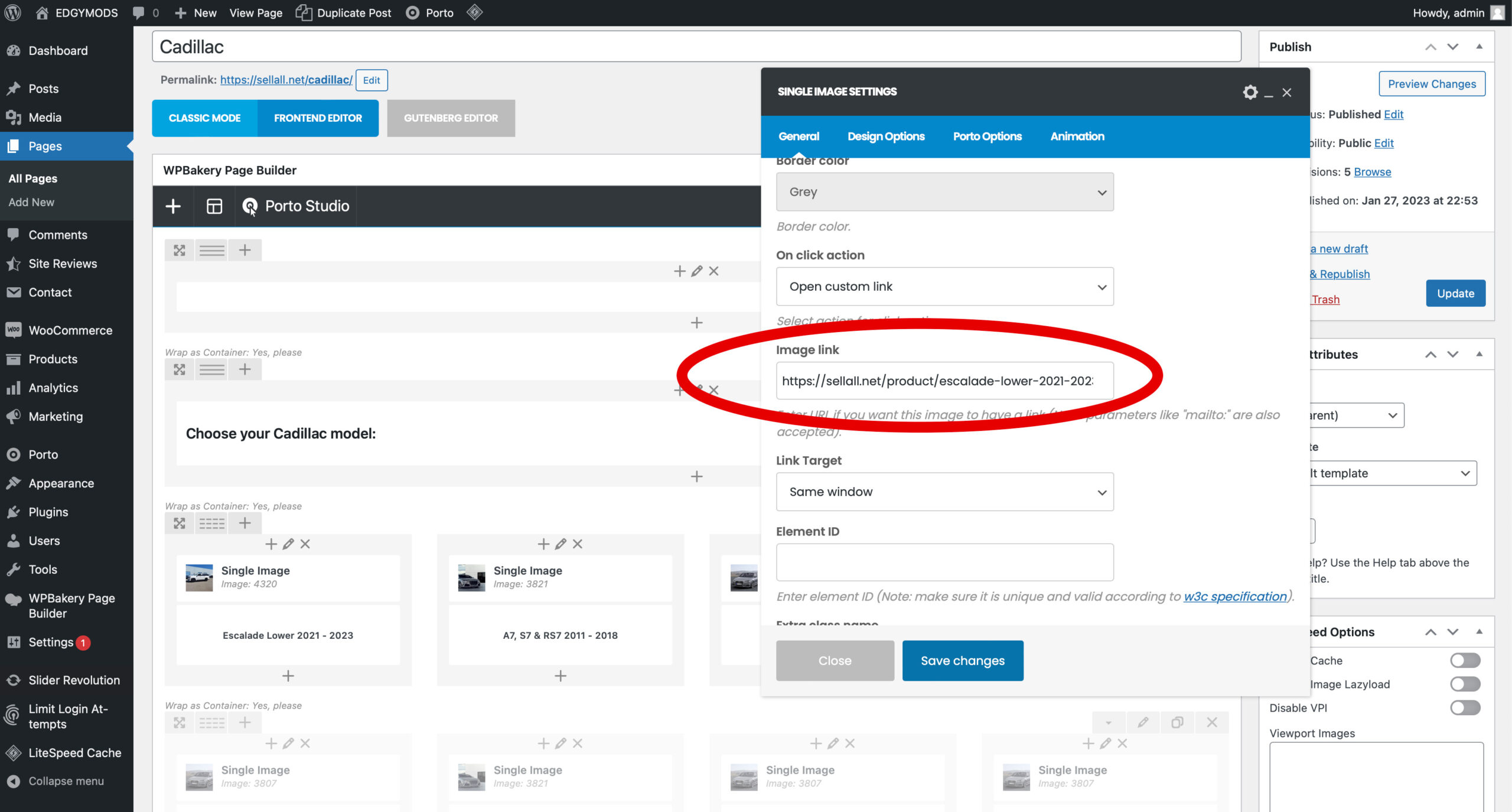
Task: Browse page revisions
Action: point(1372,172)
